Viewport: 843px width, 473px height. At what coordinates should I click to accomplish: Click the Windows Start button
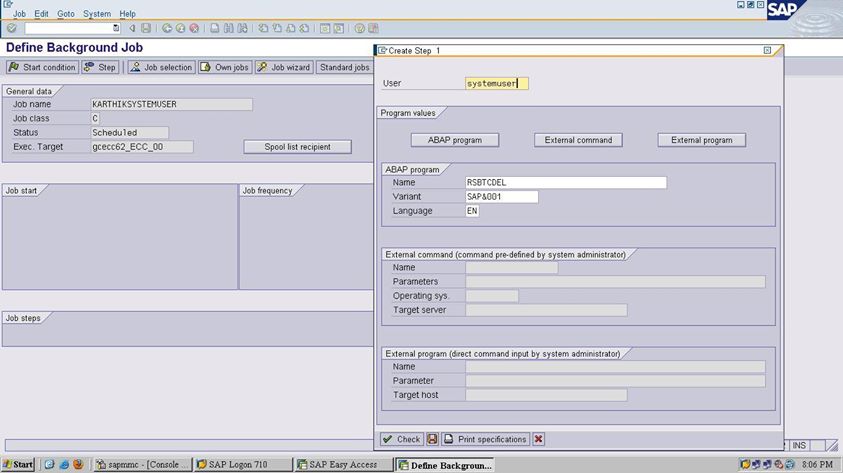tap(18, 464)
